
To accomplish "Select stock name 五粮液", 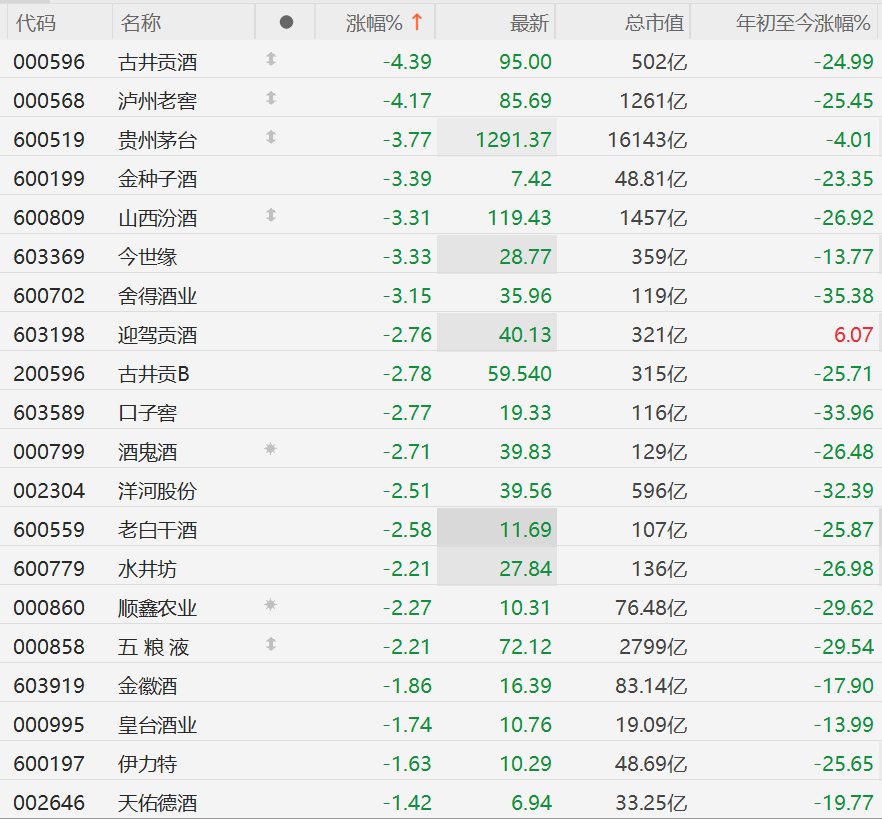I will (x=154, y=647).
